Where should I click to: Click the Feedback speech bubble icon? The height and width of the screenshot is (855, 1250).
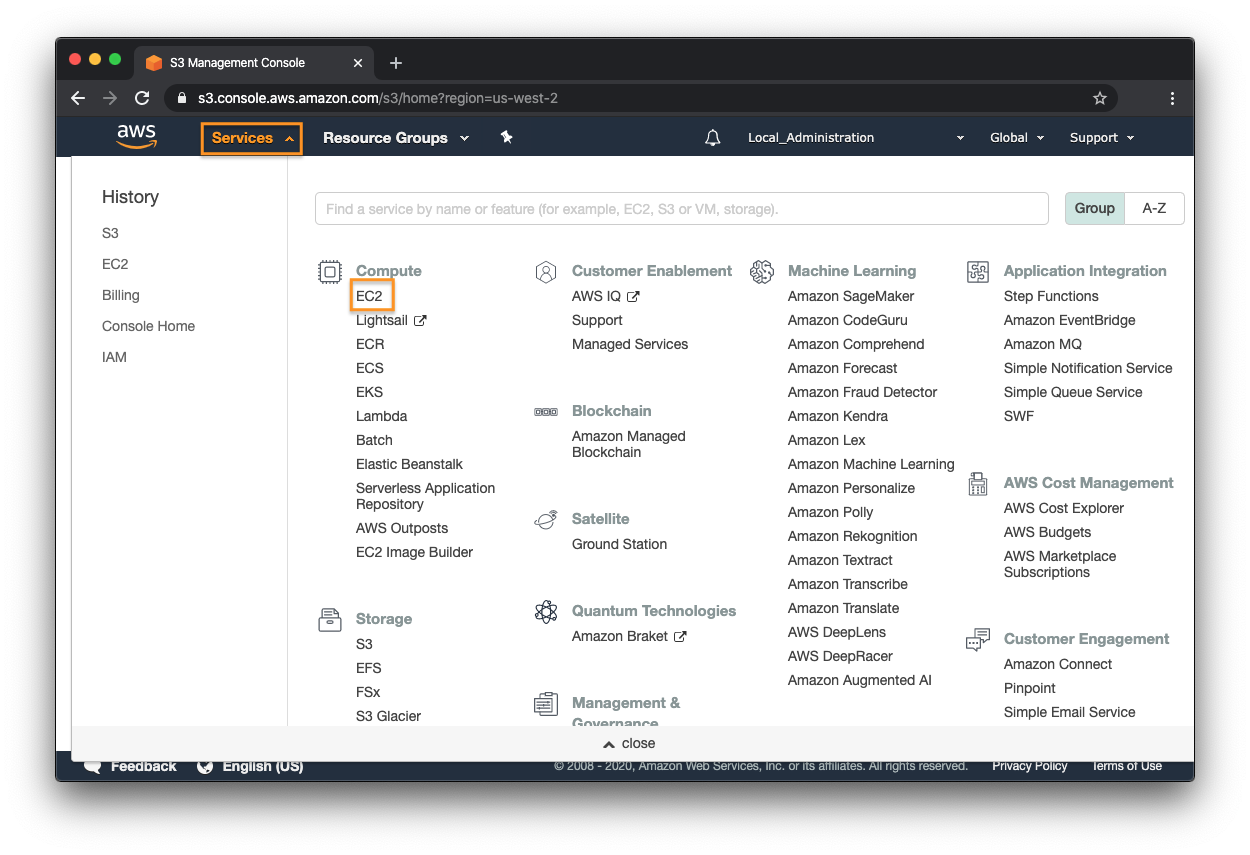(93, 767)
